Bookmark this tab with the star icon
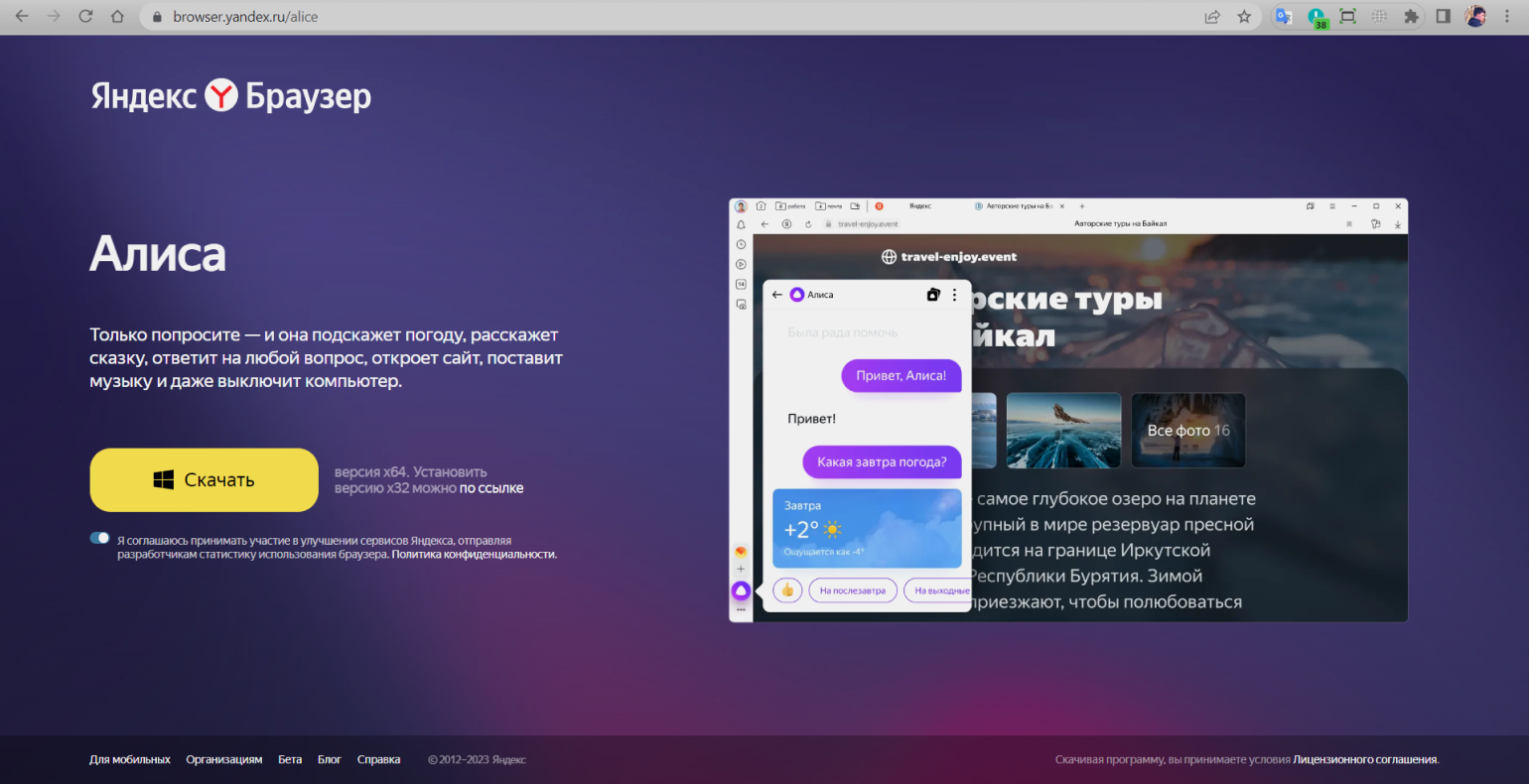The image size is (1529, 784). pos(1244,17)
